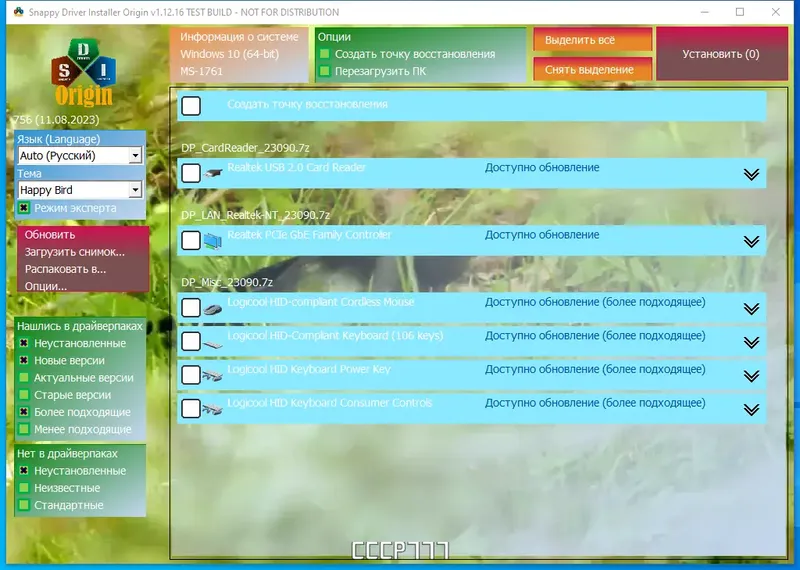The image size is (800, 570).
Task: Open 'Опции...' in the left menu
Action: (x=45, y=286)
